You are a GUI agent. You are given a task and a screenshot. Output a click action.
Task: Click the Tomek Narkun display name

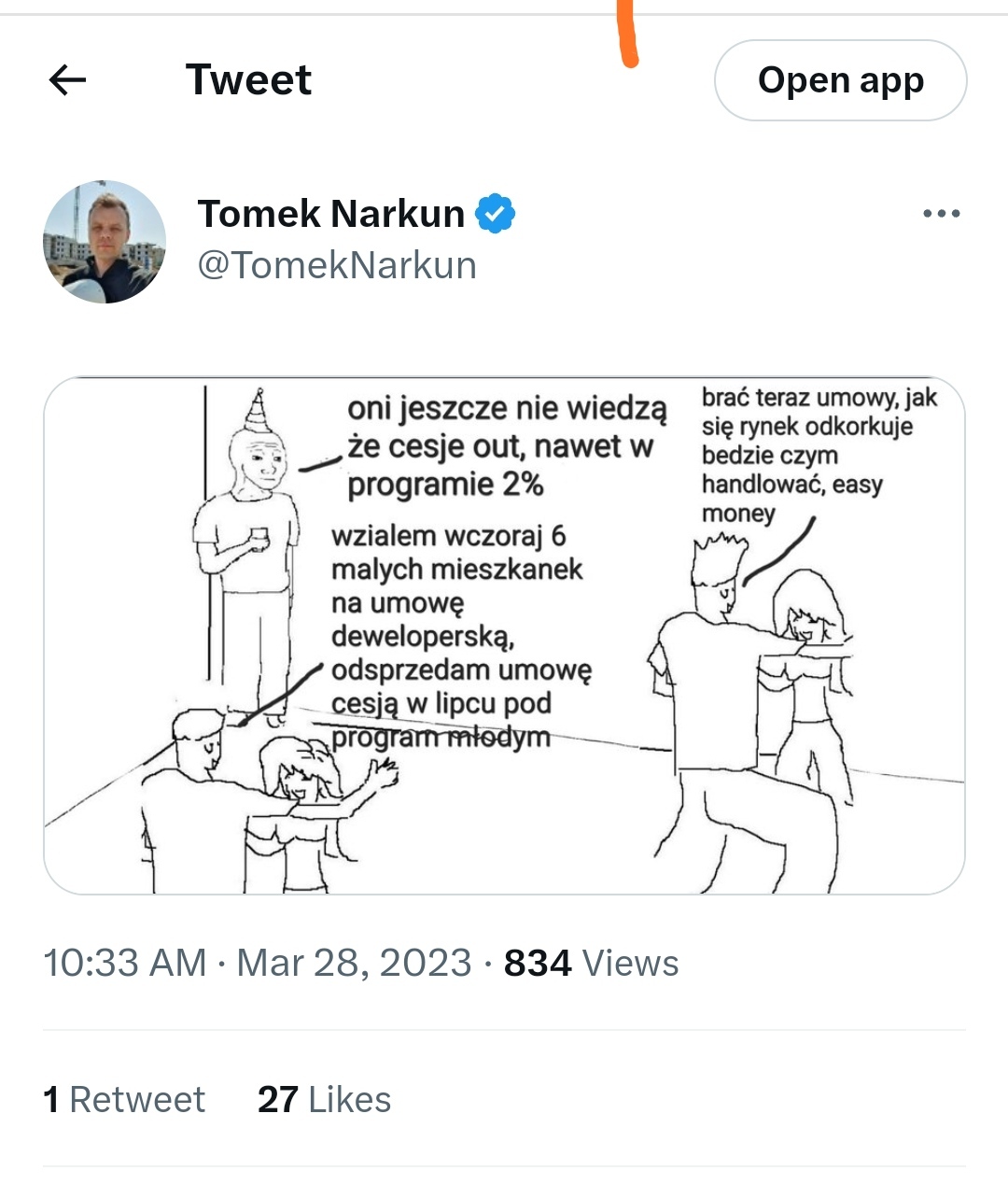pos(331,214)
